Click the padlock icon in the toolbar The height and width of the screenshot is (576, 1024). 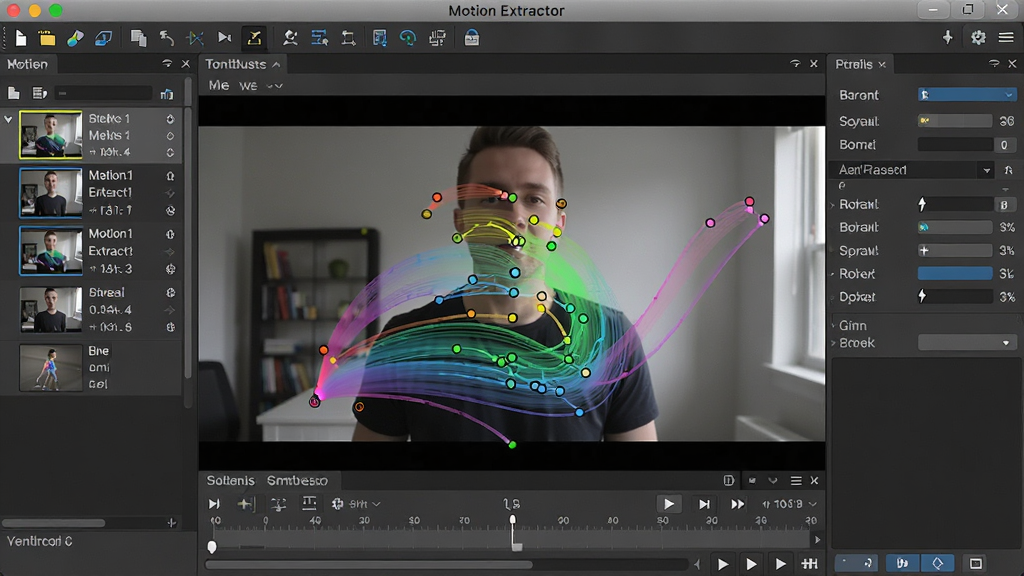point(472,39)
